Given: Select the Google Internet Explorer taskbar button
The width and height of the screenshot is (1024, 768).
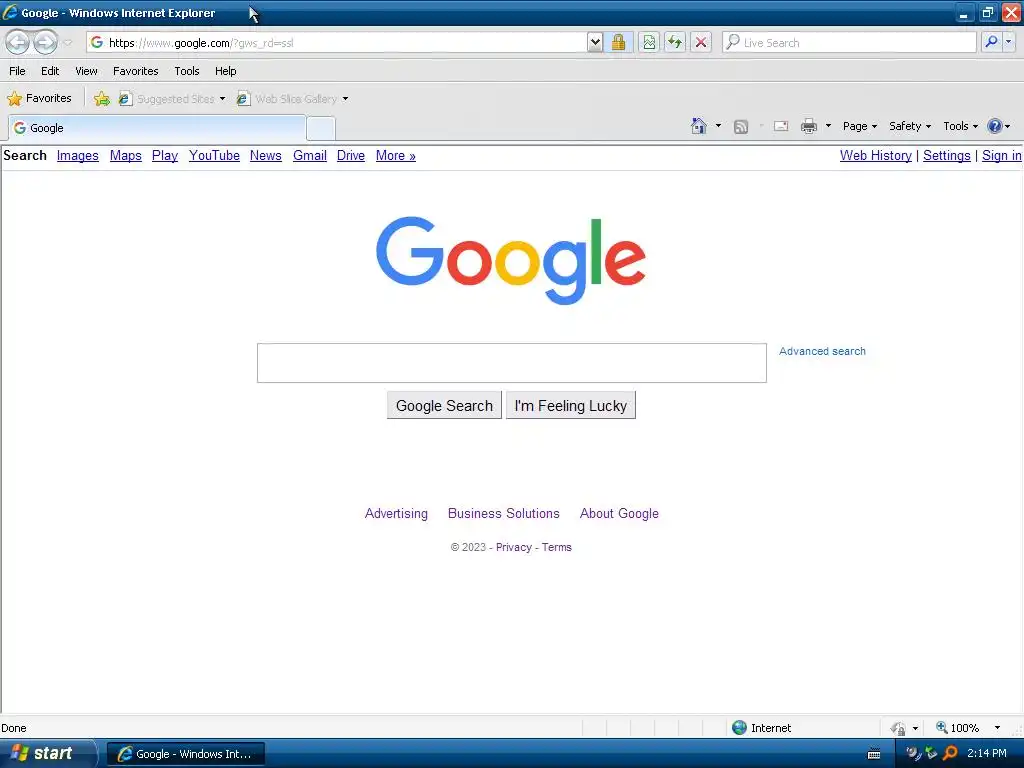Looking at the screenshot, I should click(185, 754).
